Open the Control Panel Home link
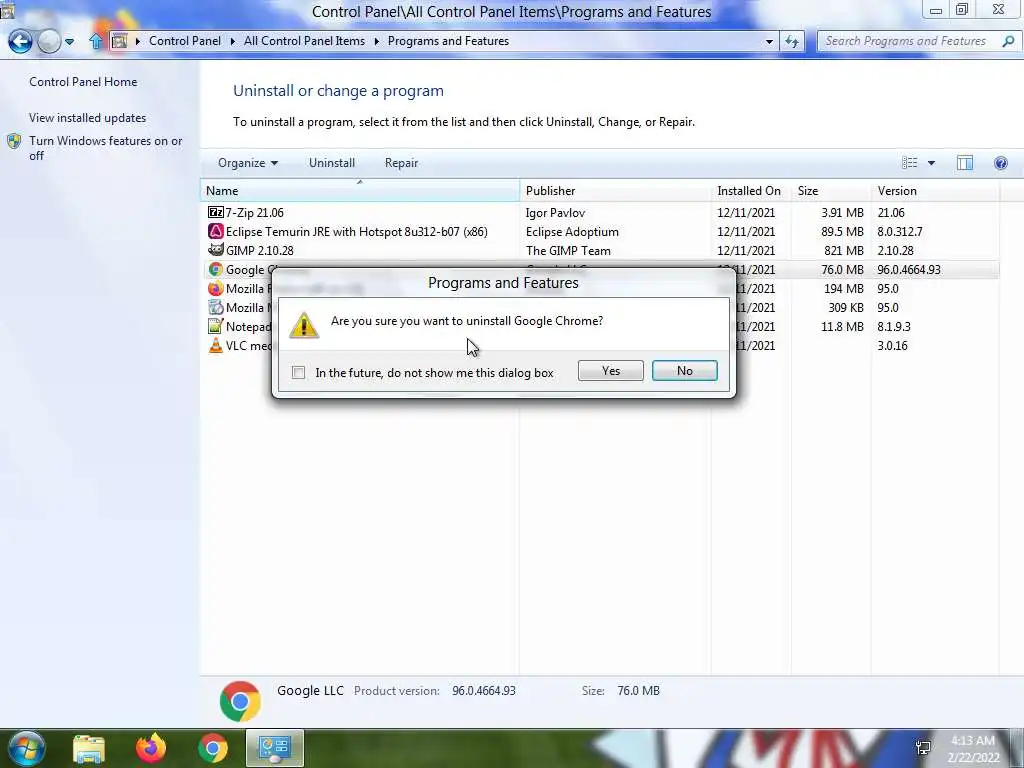This screenshot has height=768, width=1024. tap(83, 82)
